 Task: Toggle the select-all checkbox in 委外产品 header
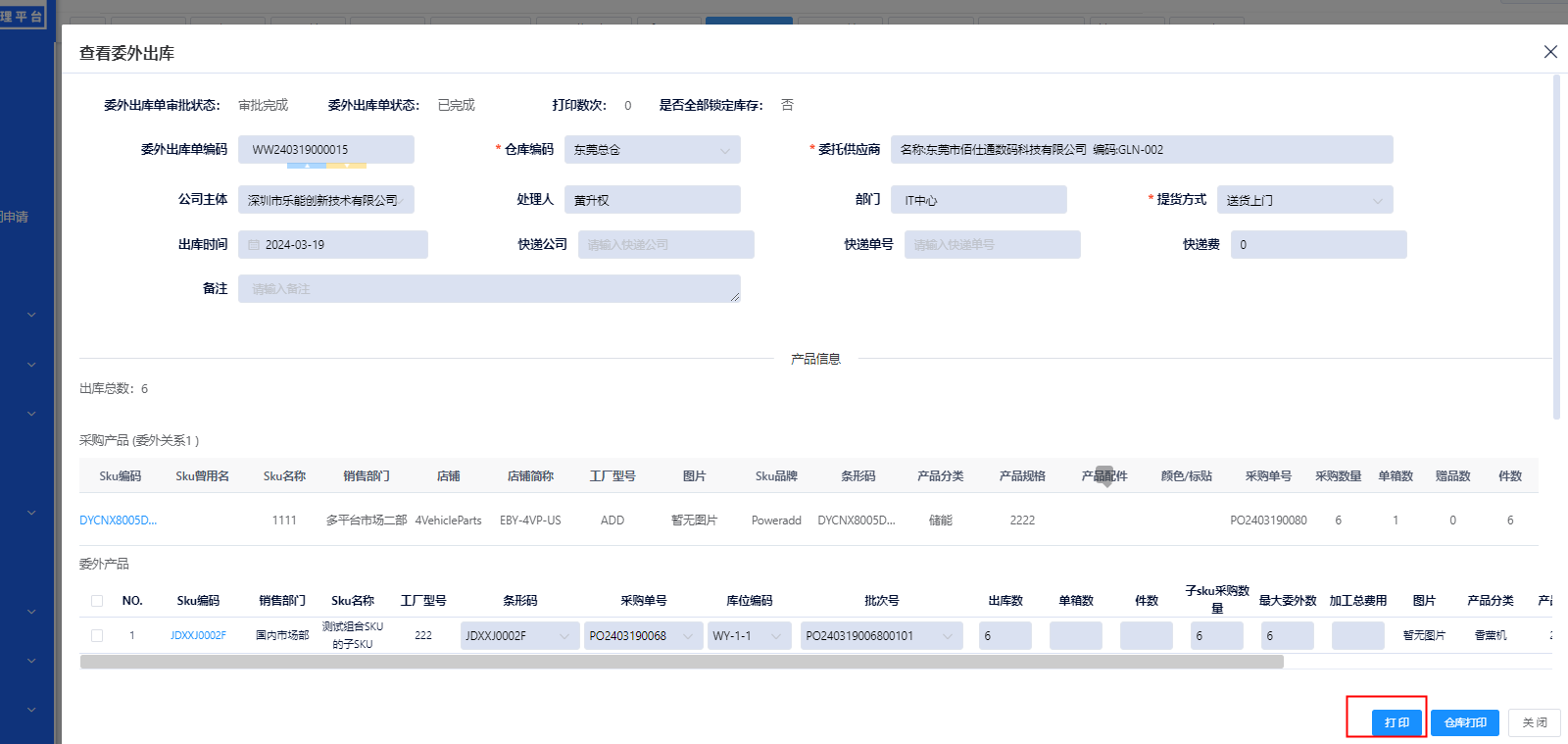click(x=97, y=601)
